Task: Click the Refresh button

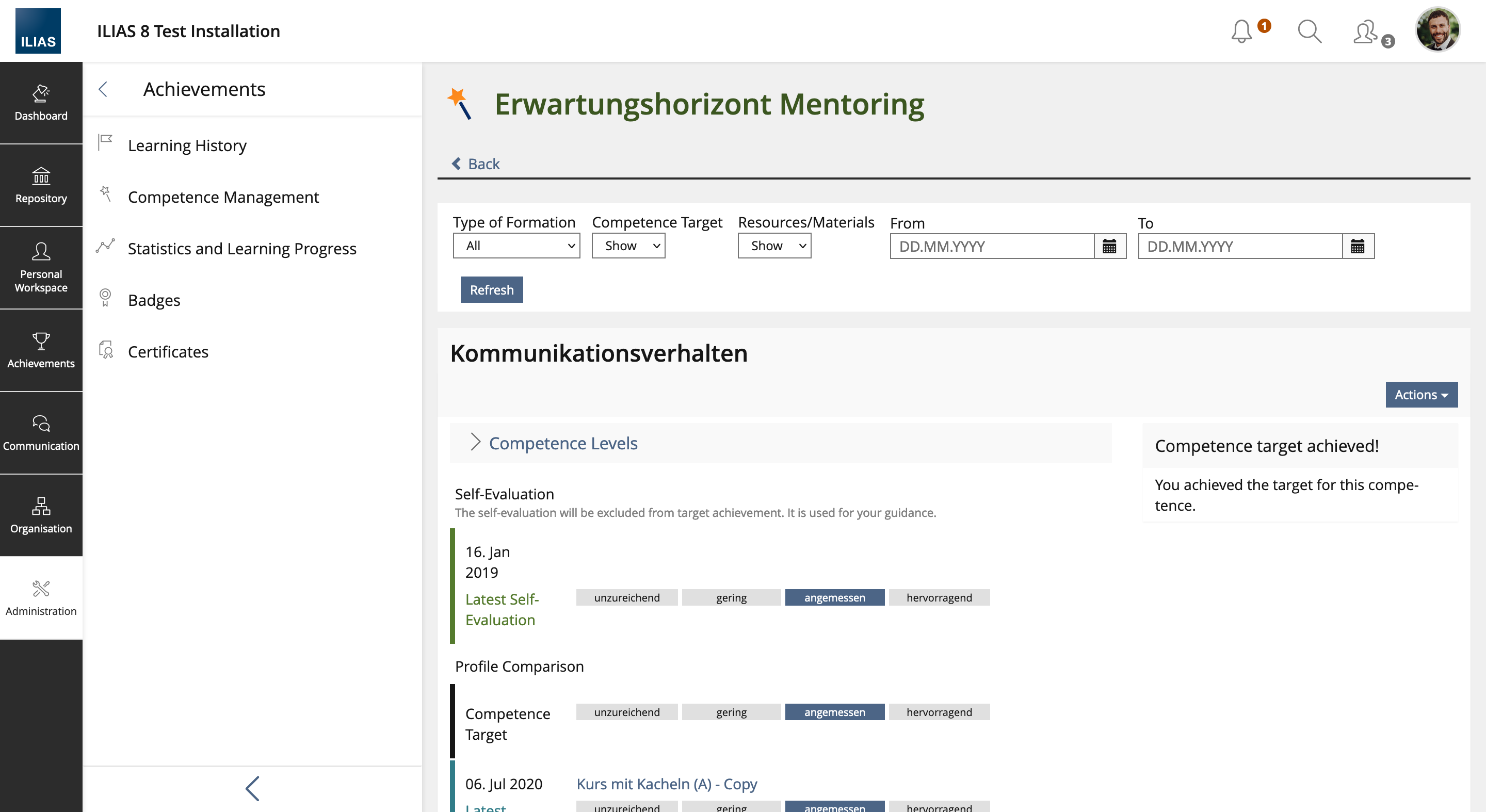Action: pos(492,289)
